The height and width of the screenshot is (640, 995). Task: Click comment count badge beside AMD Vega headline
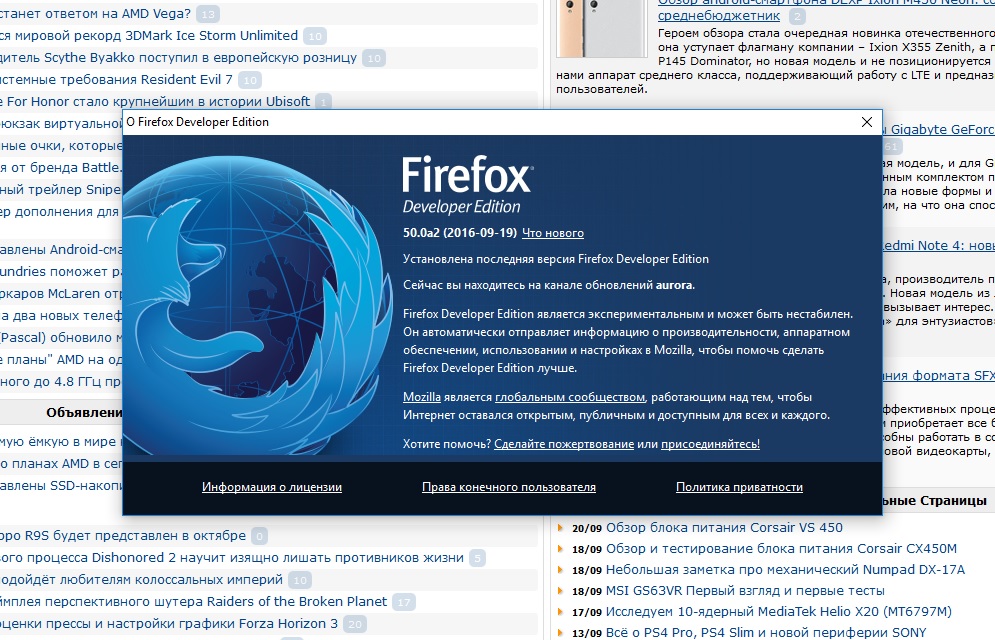point(208,14)
